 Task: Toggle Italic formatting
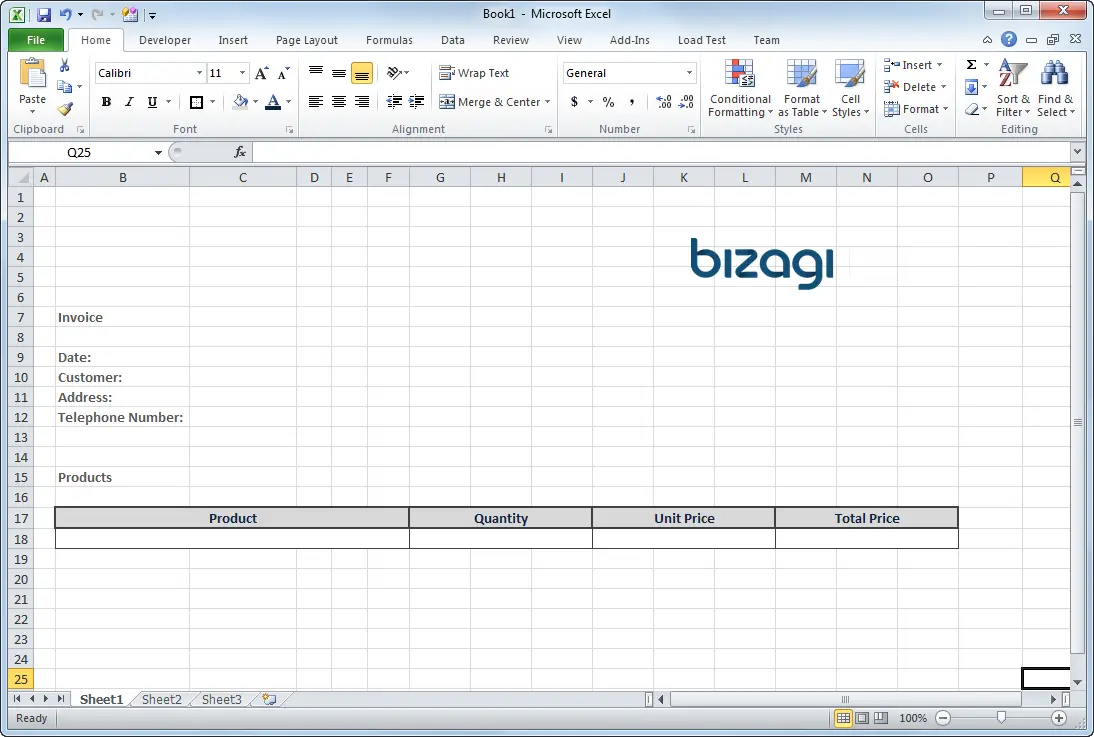pos(129,102)
